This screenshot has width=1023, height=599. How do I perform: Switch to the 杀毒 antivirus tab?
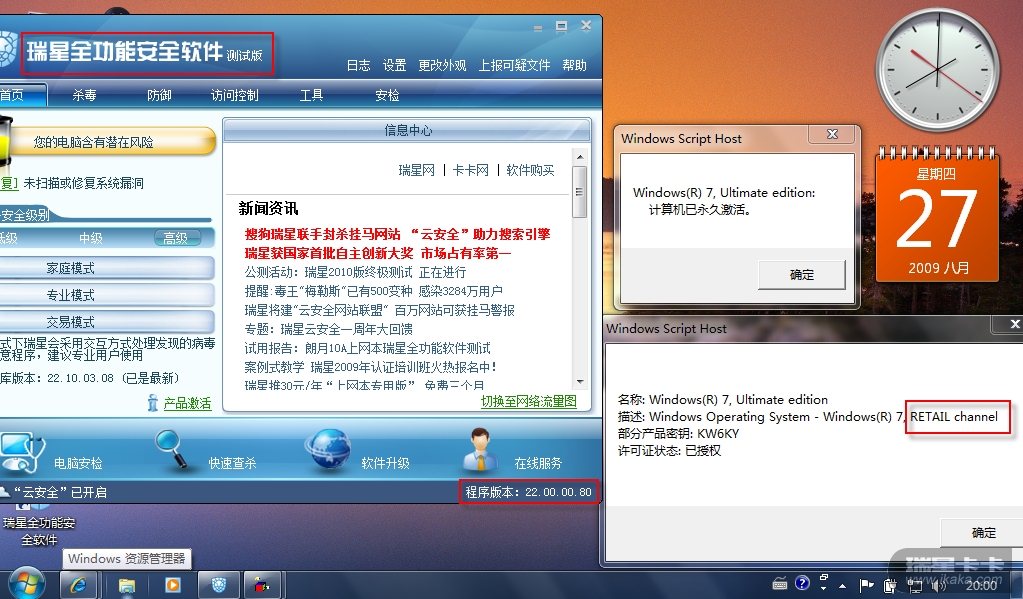click(x=84, y=95)
